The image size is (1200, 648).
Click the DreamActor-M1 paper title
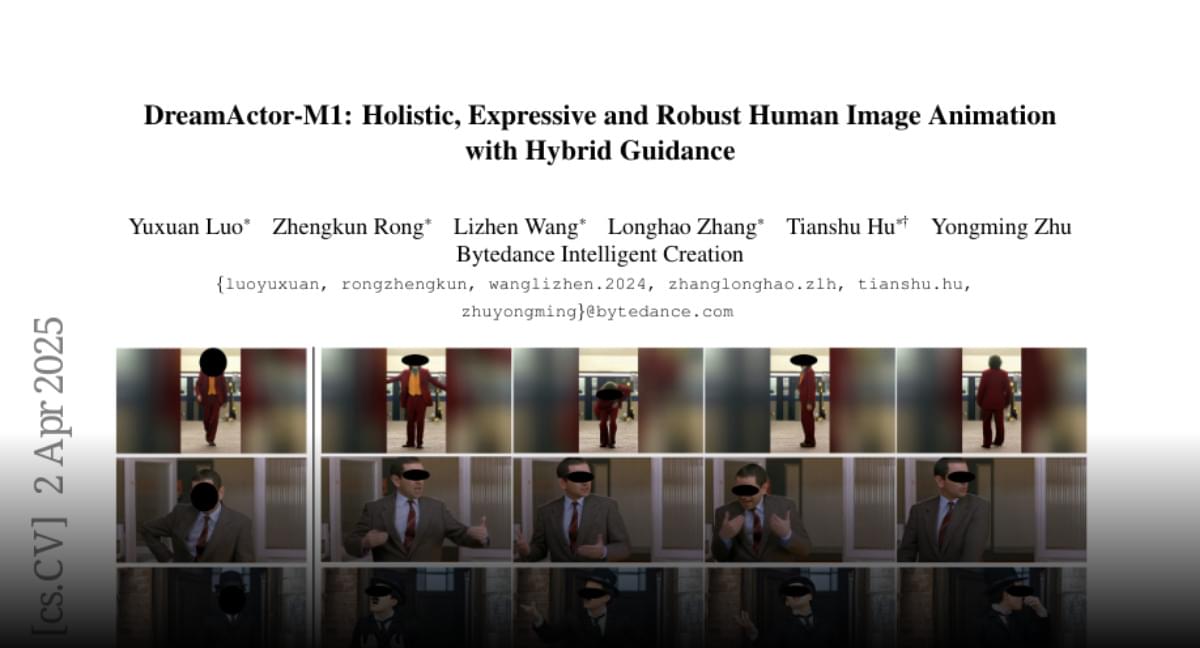tap(600, 133)
